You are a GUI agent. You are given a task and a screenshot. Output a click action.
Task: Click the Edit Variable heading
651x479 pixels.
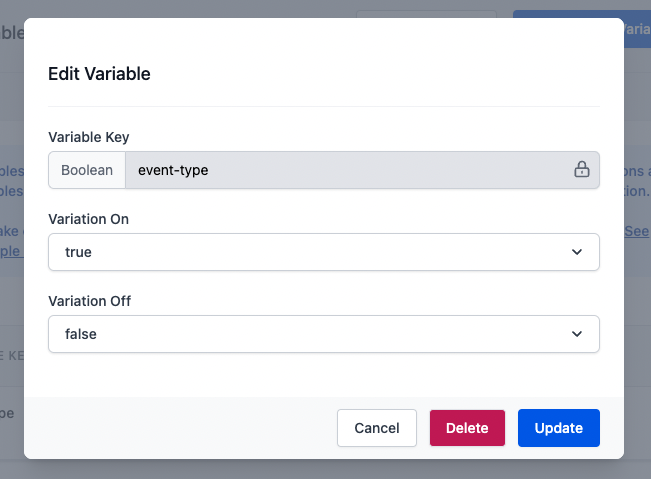click(x=99, y=73)
